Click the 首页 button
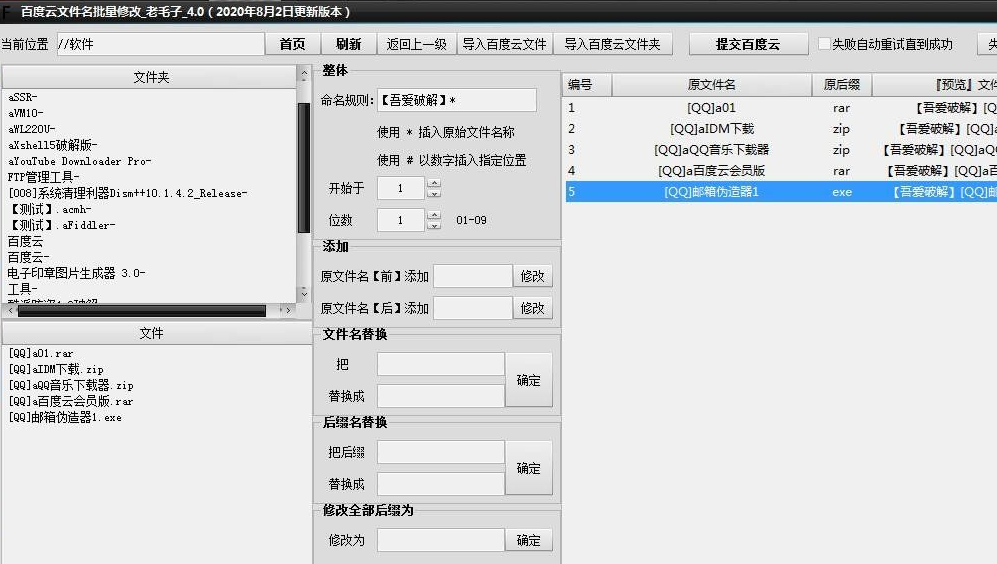This screenshot has height=564, width=997. [x=292, y=44]
